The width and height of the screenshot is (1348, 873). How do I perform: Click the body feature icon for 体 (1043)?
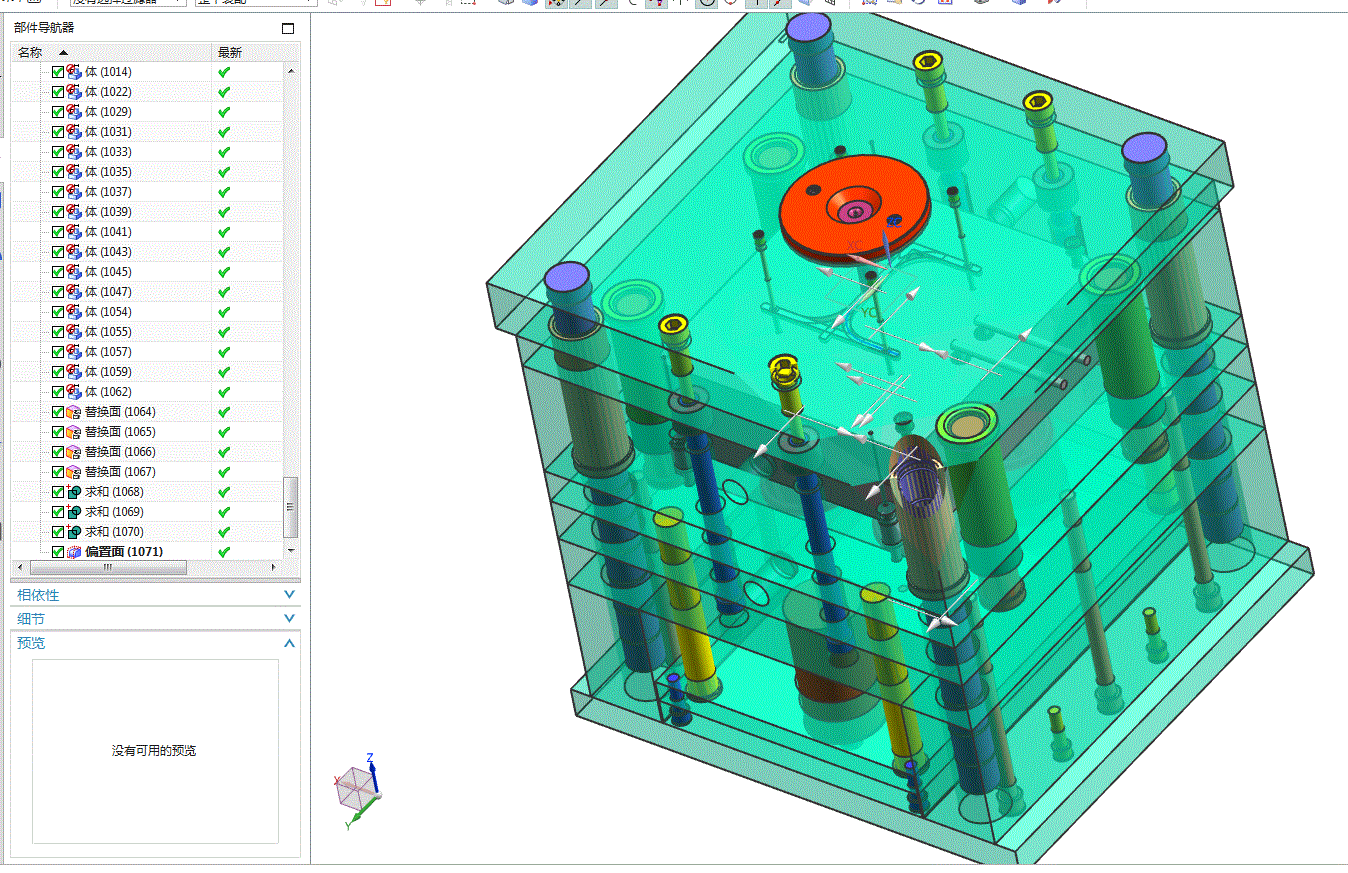[x=74, y=252]
